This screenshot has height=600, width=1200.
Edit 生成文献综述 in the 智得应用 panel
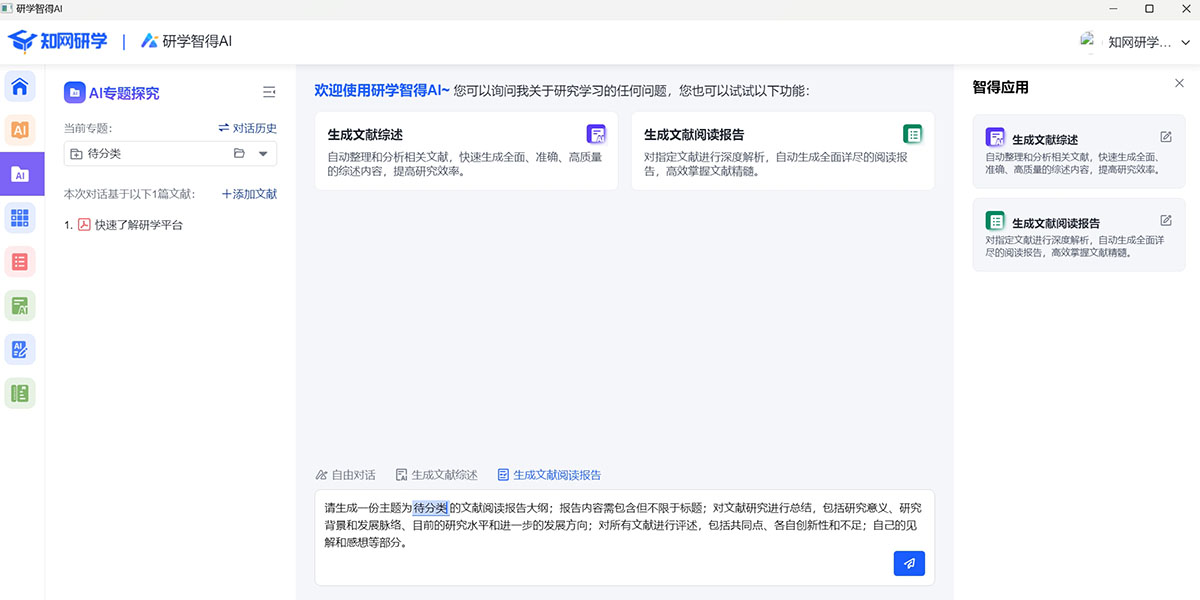tap(1165, 138)
